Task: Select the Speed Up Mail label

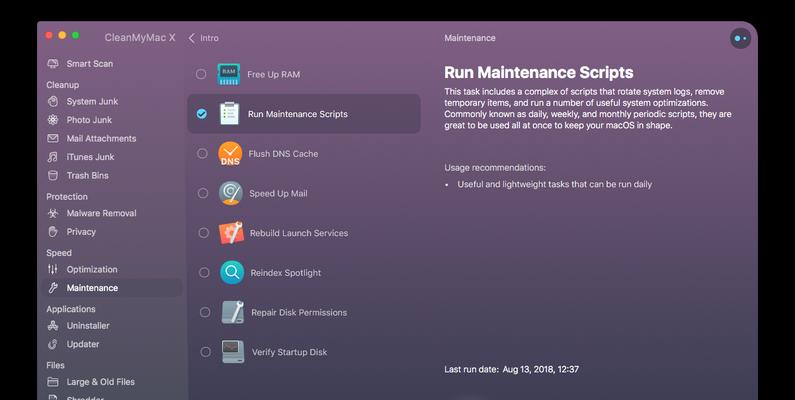Action: click(x=278, y=193)
